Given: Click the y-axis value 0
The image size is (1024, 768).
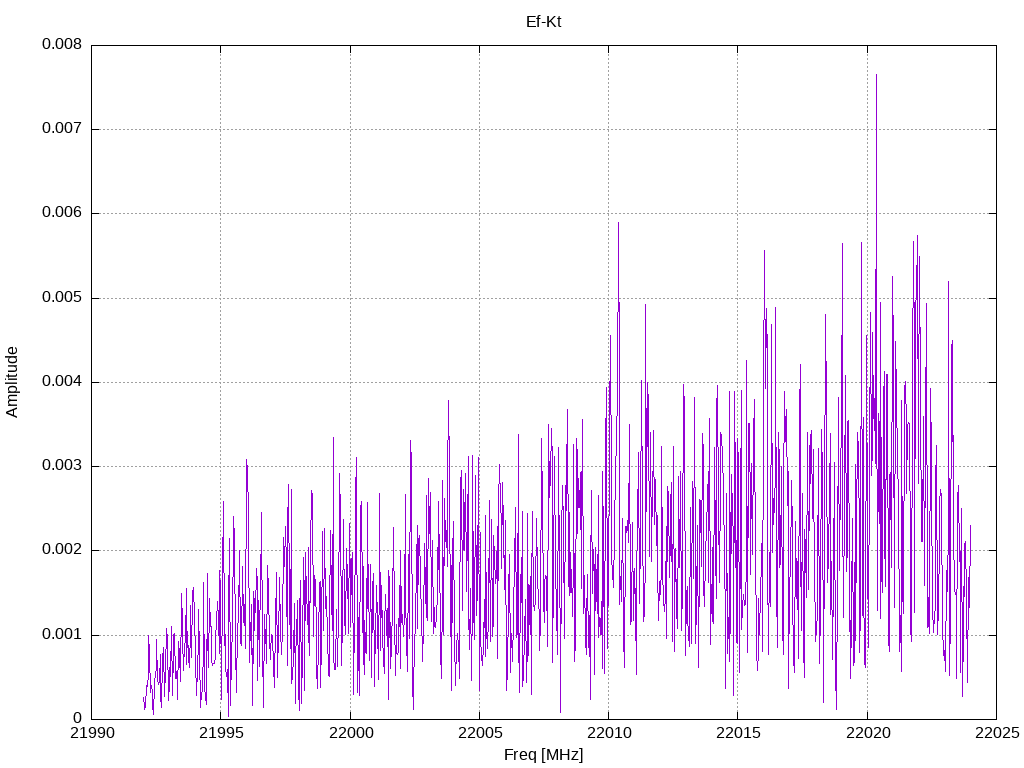Looking at the screenshot, I should 77,718.
